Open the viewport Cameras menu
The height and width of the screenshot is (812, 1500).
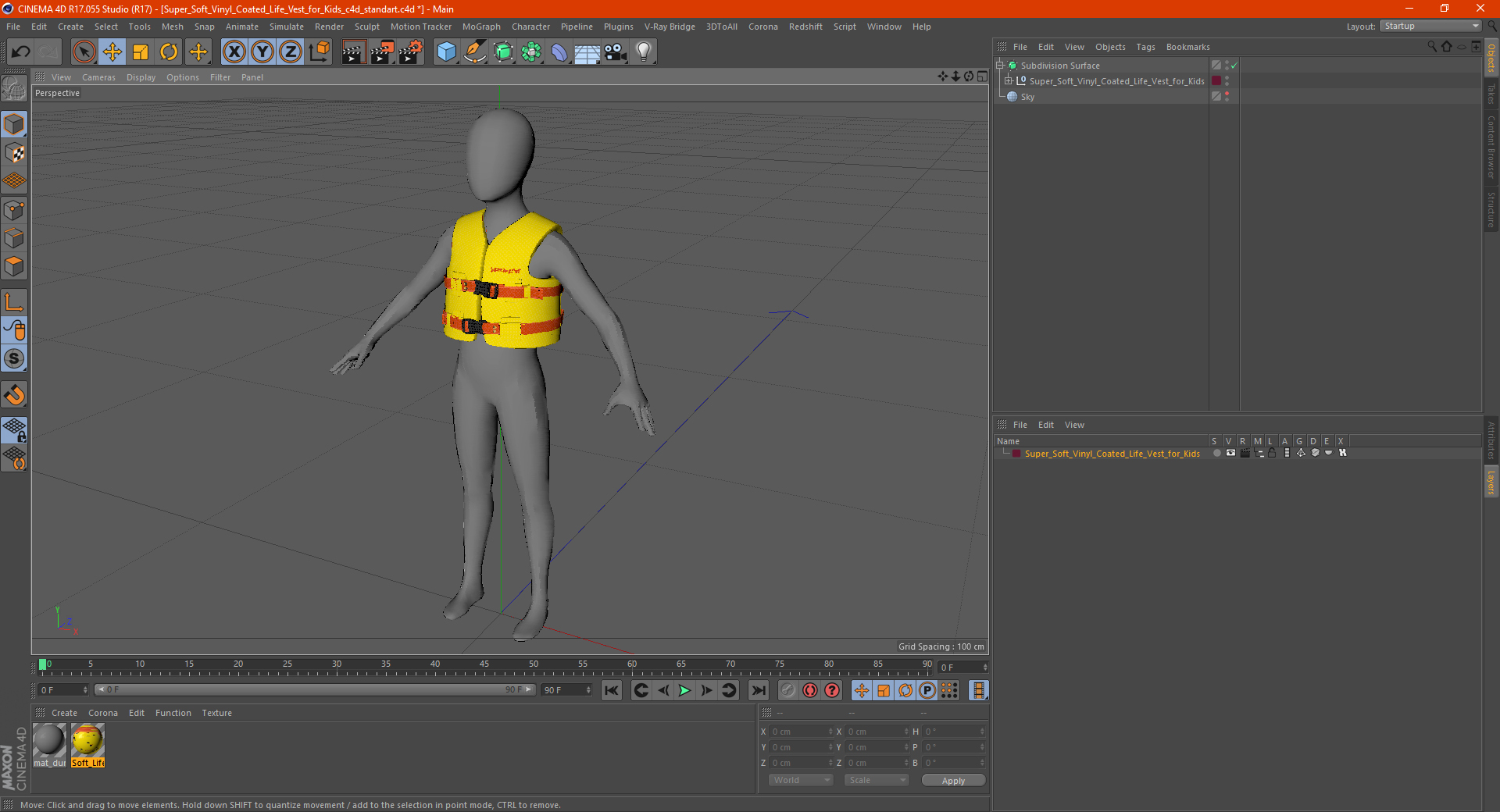click(x=98, y=77)
